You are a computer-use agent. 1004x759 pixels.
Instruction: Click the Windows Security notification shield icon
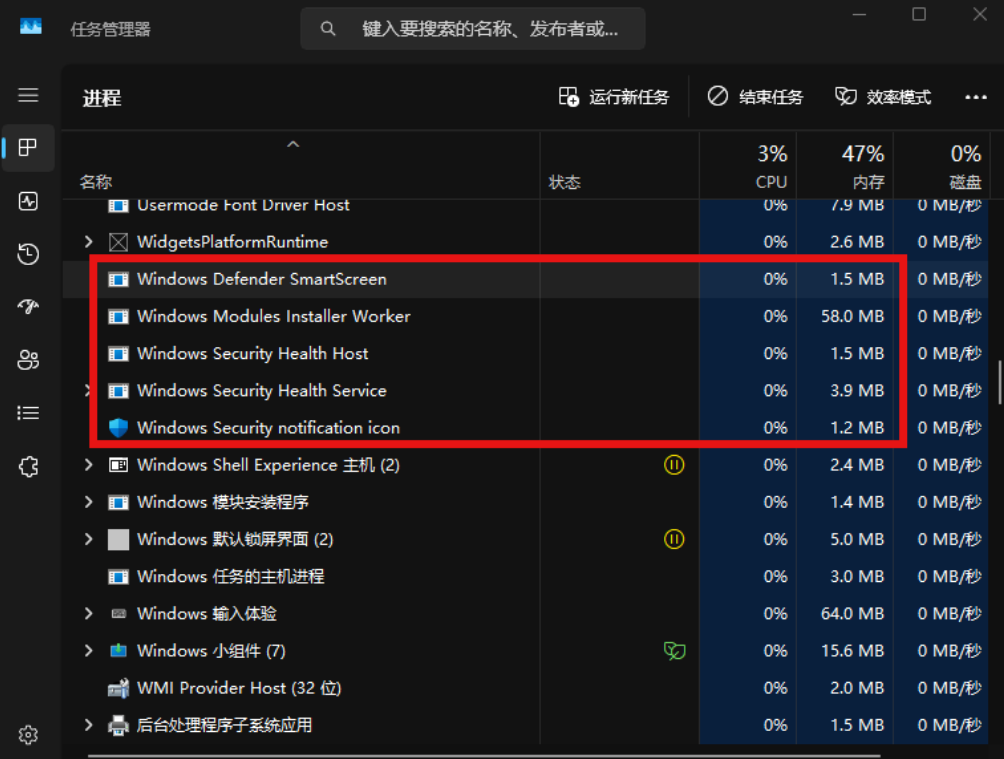pos(118,428)
